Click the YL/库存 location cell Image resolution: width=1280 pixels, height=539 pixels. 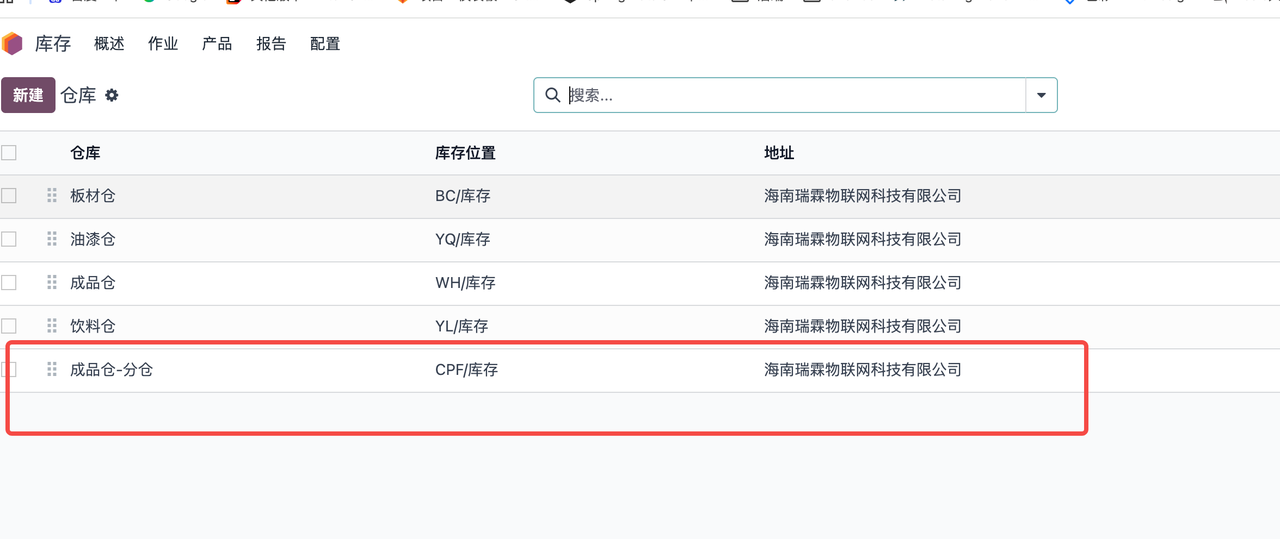pyautogui.click(x=462, y=326)
